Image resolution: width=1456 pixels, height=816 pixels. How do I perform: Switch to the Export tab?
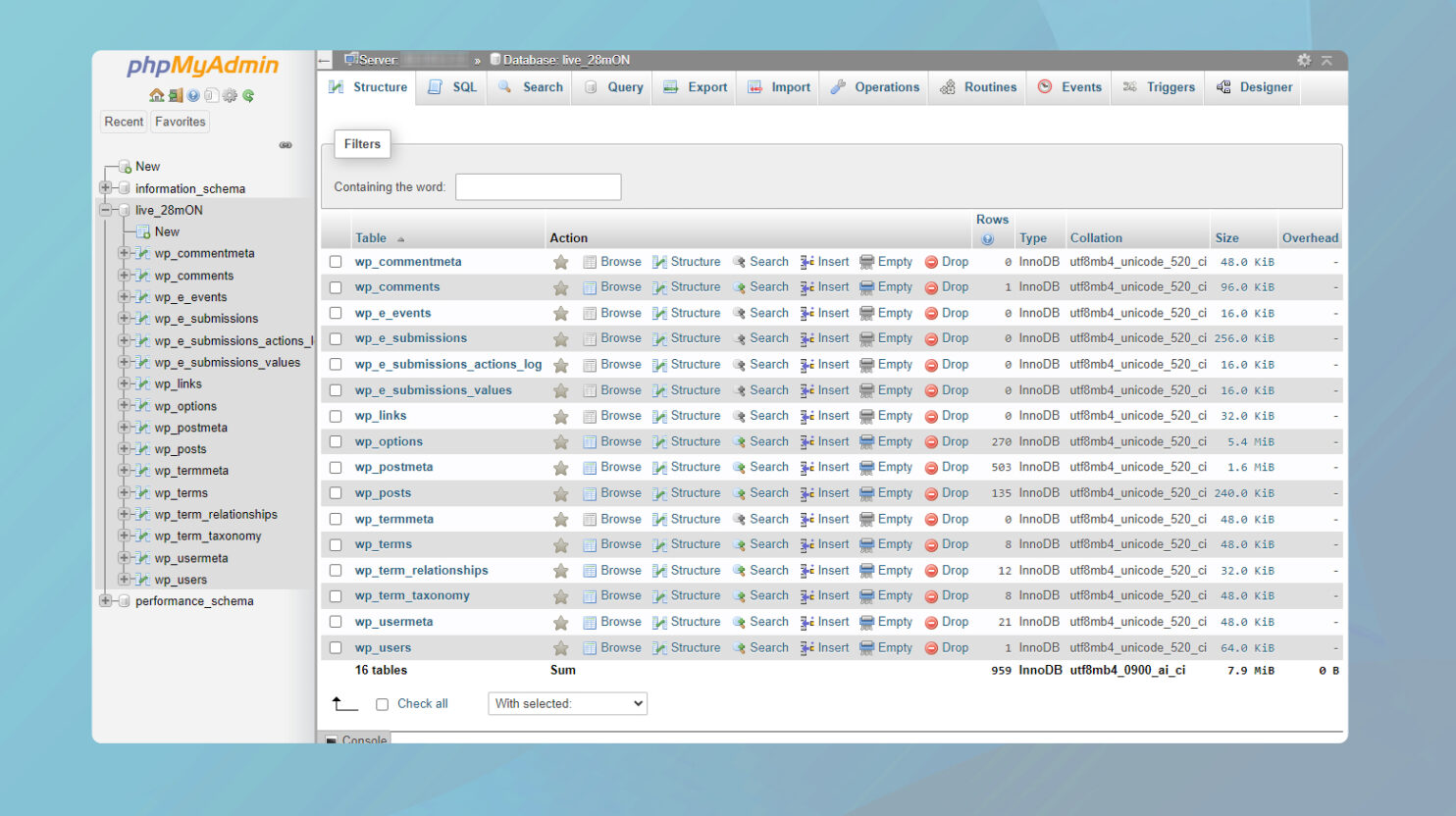tap(696, 87)
